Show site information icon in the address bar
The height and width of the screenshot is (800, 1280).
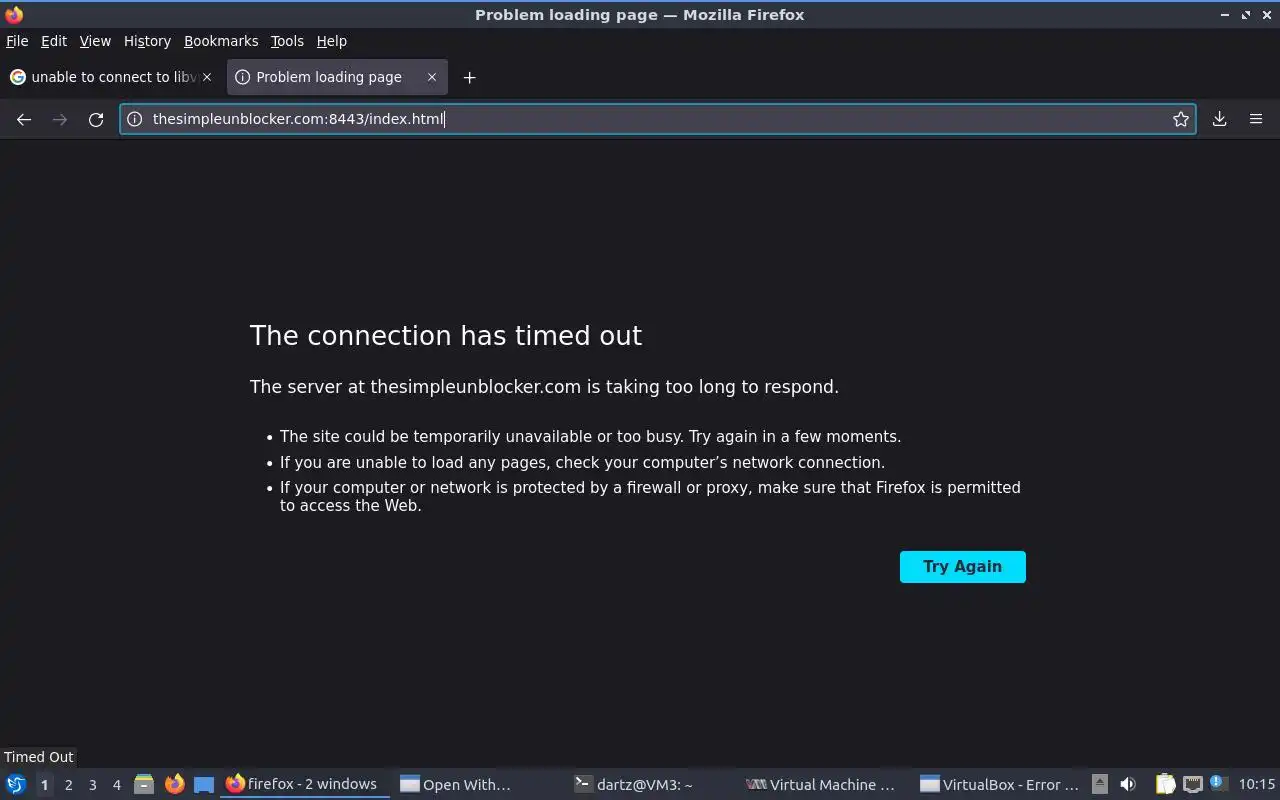135,119
